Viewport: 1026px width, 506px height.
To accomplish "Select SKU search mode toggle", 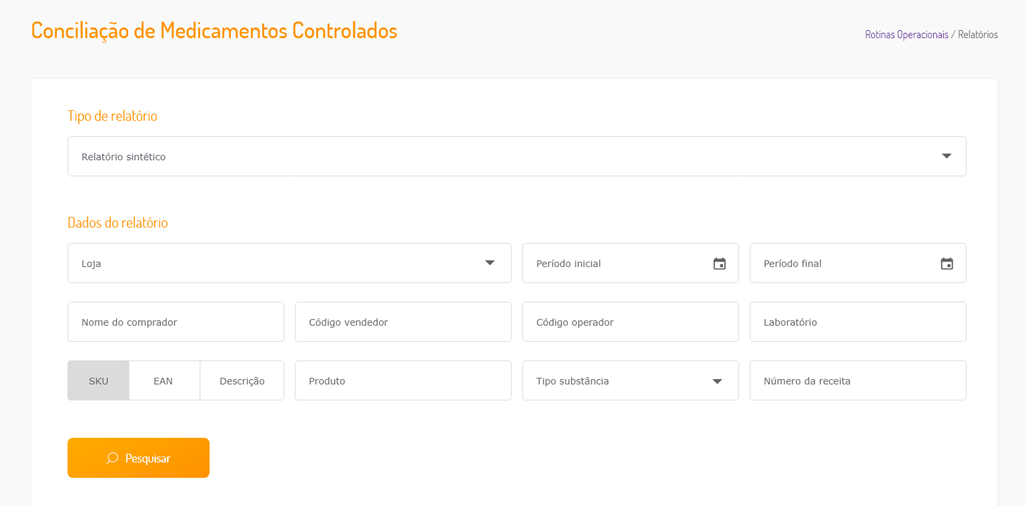I will (98, 381).
